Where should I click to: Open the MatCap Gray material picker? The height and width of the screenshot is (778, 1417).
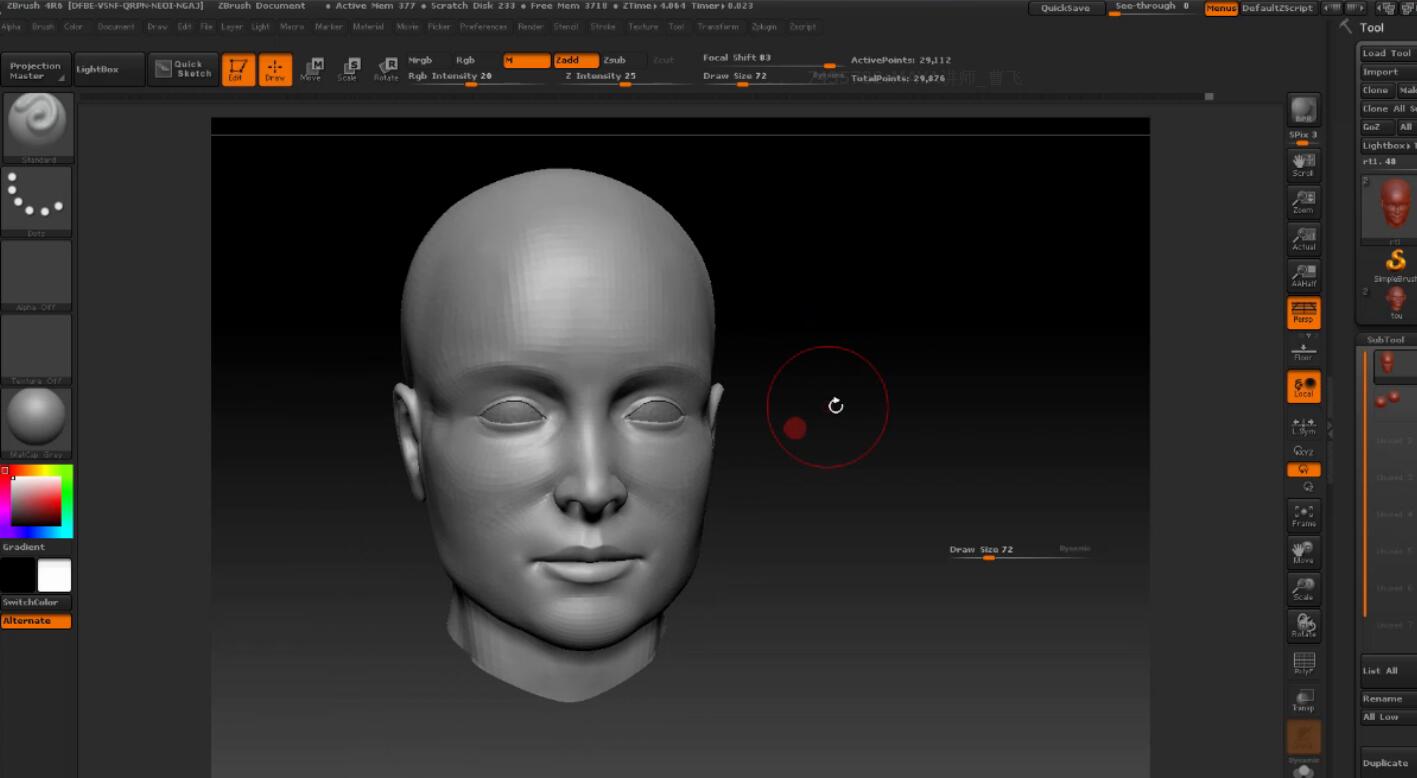tap(37, 420)
